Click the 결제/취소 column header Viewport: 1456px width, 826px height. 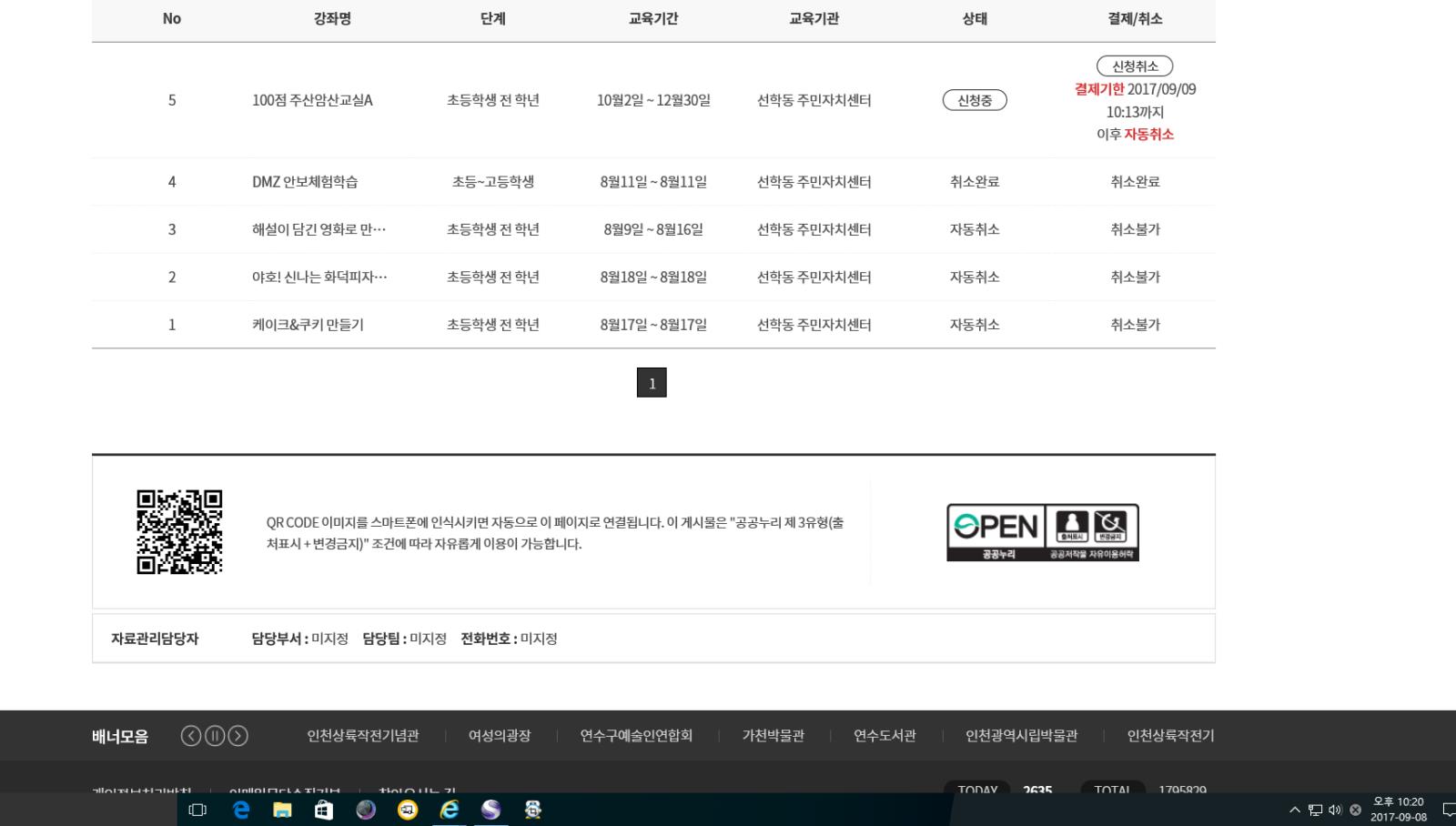click(1135, 18)
